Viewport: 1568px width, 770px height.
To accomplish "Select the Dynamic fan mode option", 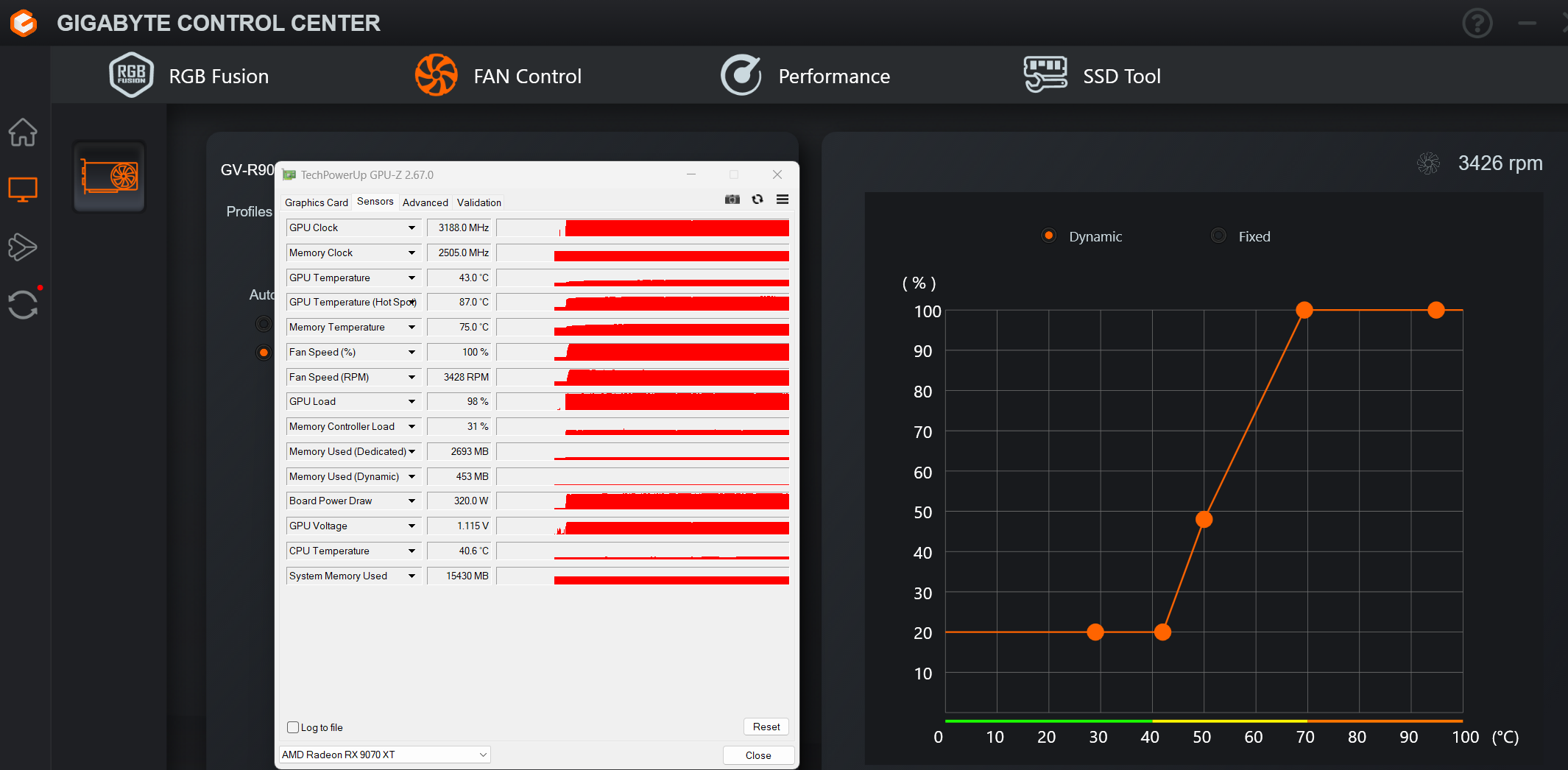I will click(x=1049, y=236).
